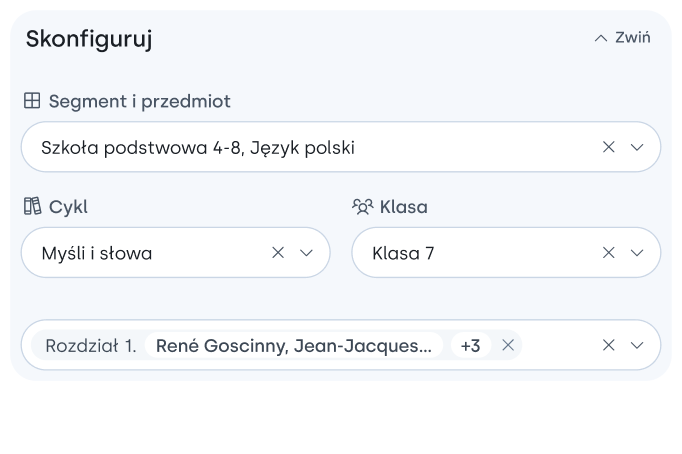This screenshot has height=454, width=682.
Task: Click the +3 more items badge
Action: click(x=470, y=345)
